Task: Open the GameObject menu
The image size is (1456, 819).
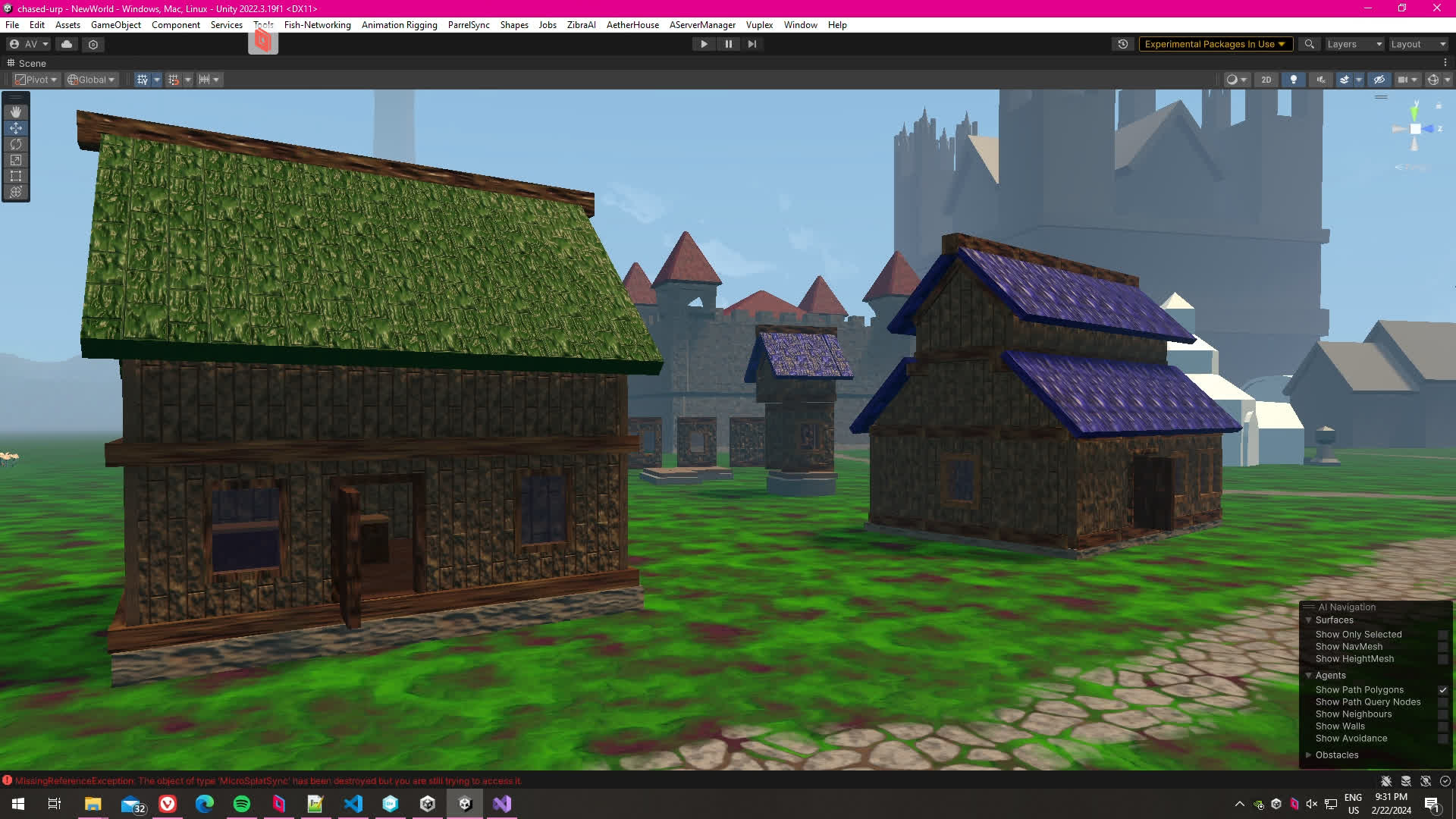Action: pos(115,25)
